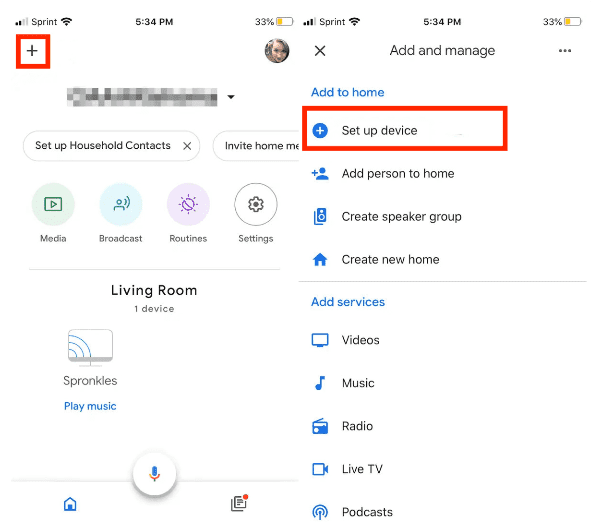This screenshot has width=592, height=523.
Task: Tap the podcasts icon
Action: coord(320,512)
